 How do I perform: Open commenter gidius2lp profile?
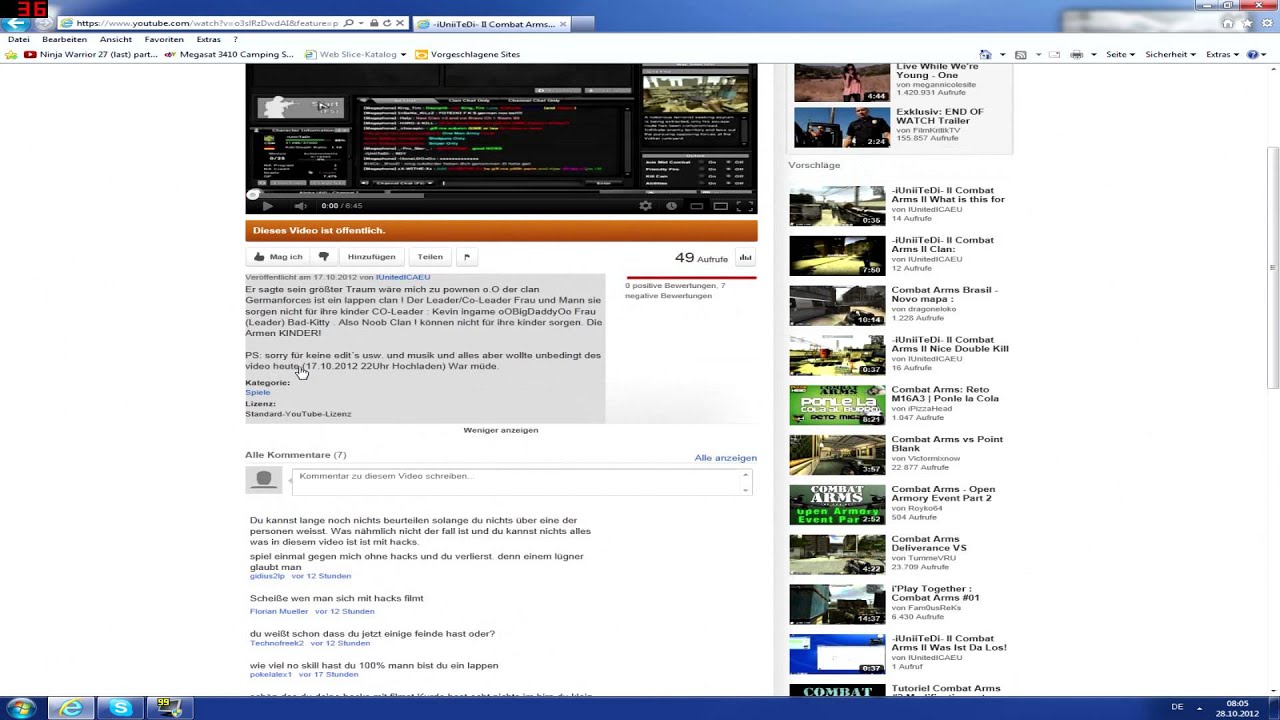(267, 576)
